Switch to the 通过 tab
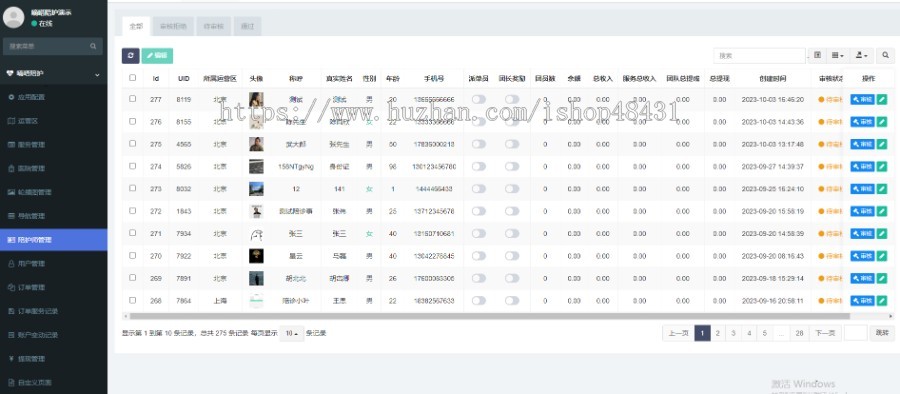Image resolution: width=900 pixels, height=394 pixels. tap(247, 26)
